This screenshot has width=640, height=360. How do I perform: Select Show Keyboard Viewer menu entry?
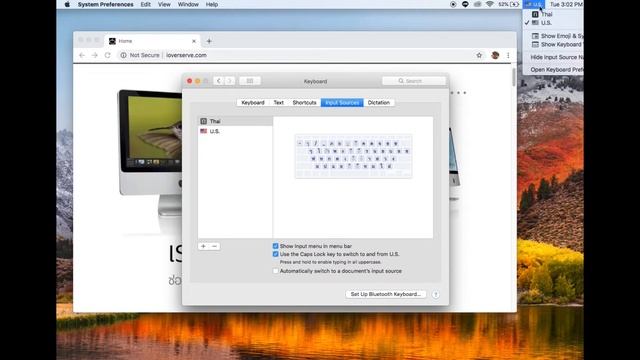pyautogui.click(x=553, y=44)
